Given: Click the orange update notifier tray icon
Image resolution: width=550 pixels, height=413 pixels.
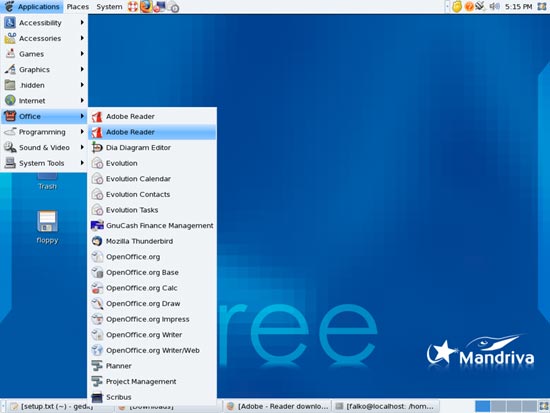Looking at the screenshot, I should coord(469,6).
